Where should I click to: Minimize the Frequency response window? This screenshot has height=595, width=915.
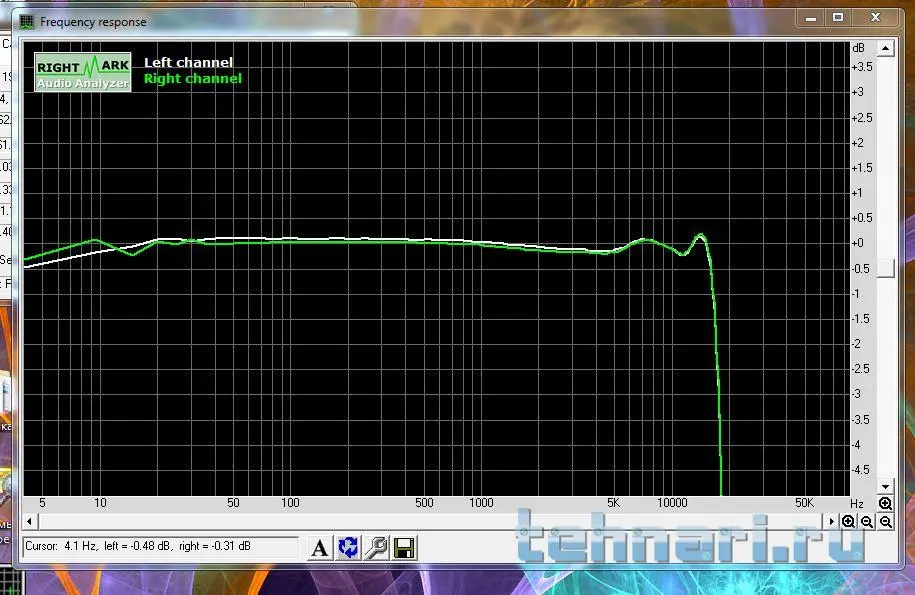coord(811,18)
